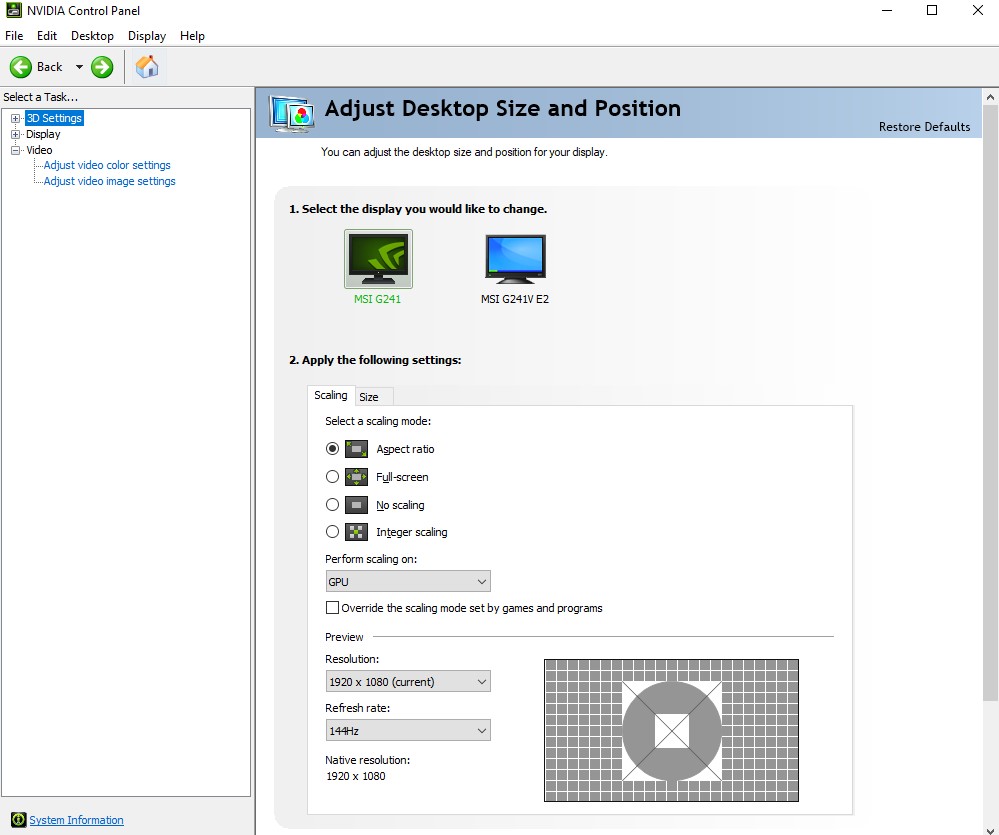Open the Edit menu

pos(47,36)
